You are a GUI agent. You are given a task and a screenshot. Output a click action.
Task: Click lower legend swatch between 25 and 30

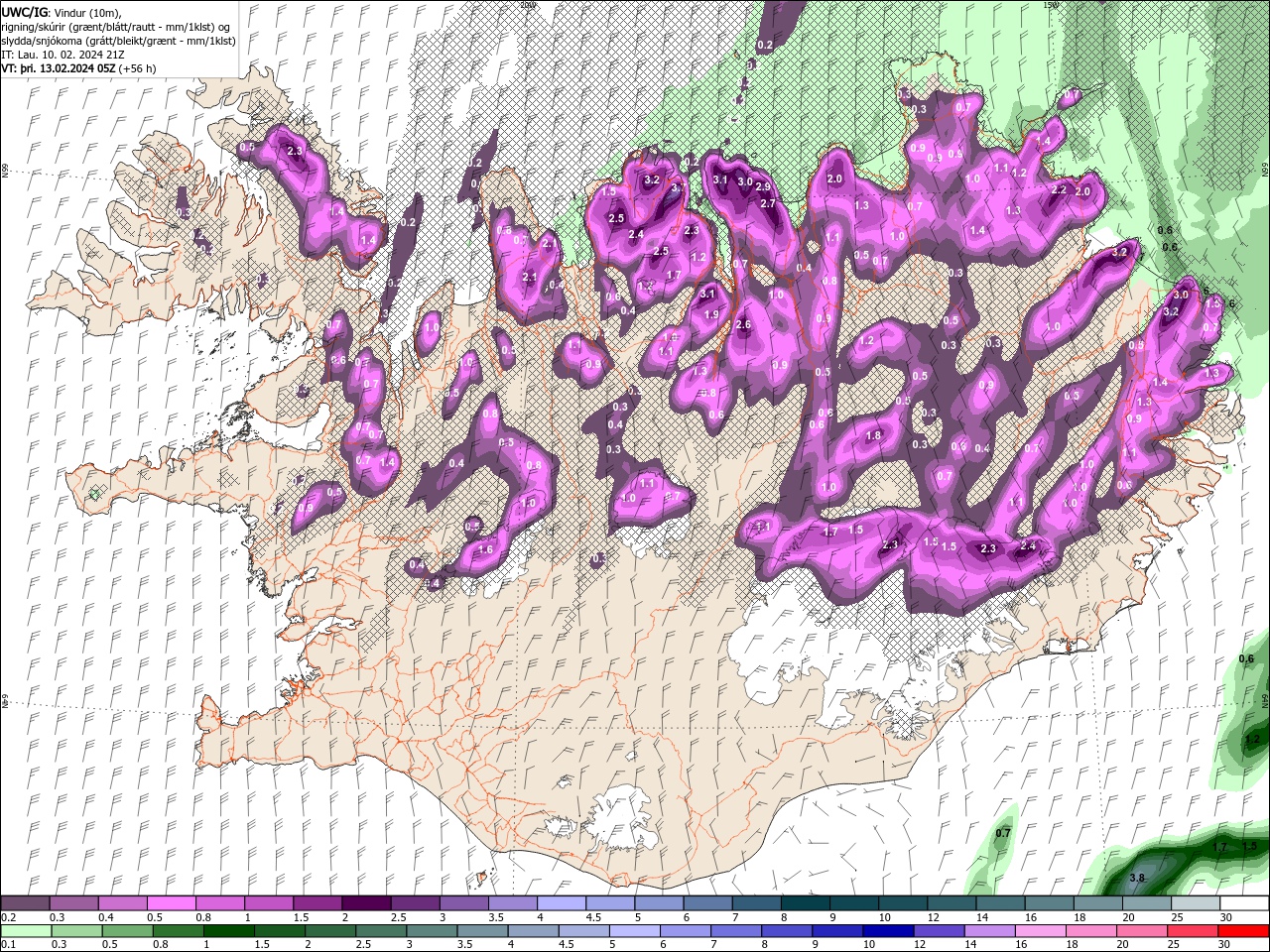(x=1192, y=931)
